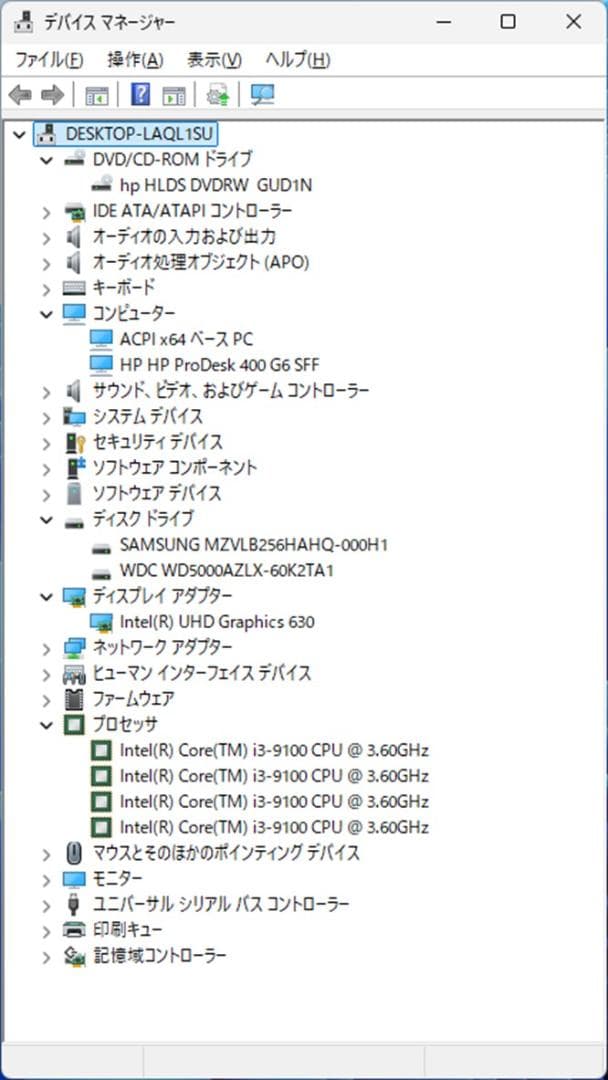Click the show/hide action pane icon
The width and height of the screenshot is (608, 1080).
point(174,95)
